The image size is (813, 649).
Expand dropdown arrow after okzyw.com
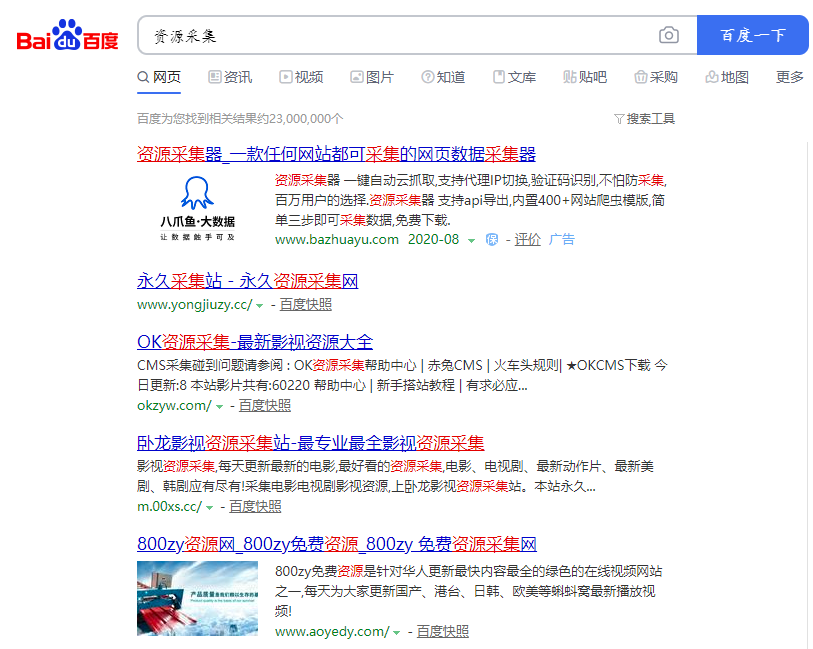219,407
